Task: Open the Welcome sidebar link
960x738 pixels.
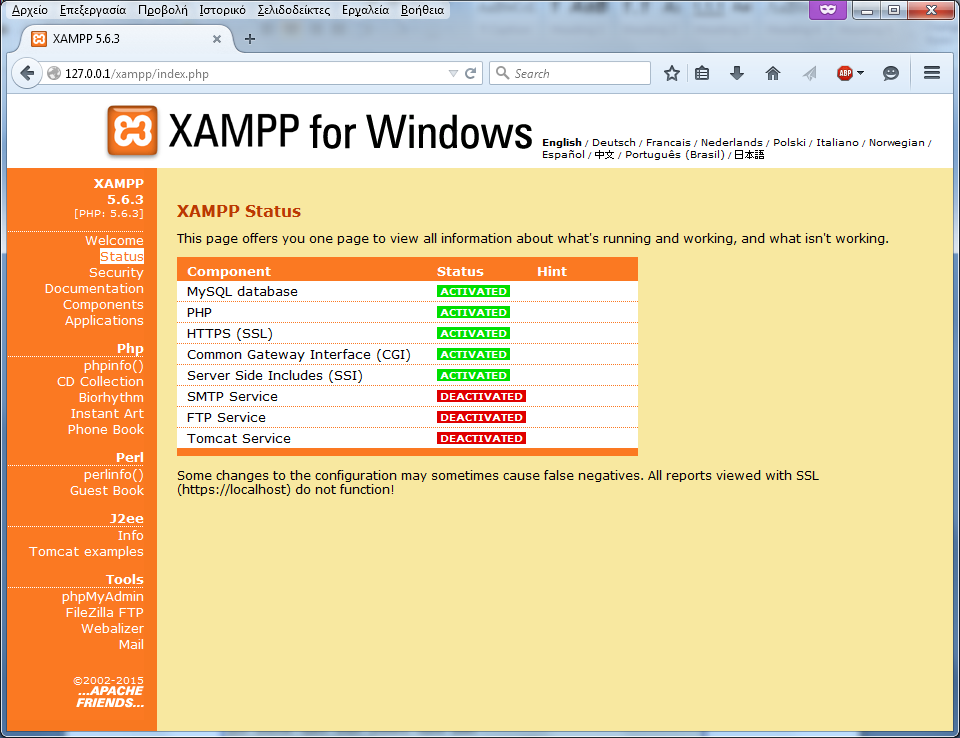Action: point(114,241)
